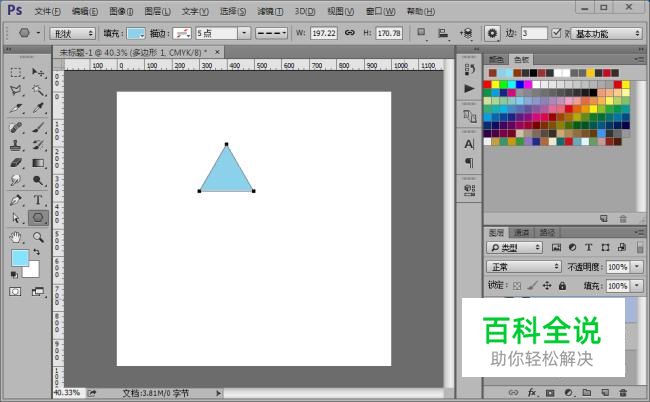
Task: Click the width W value field
Action: (324, 33)
